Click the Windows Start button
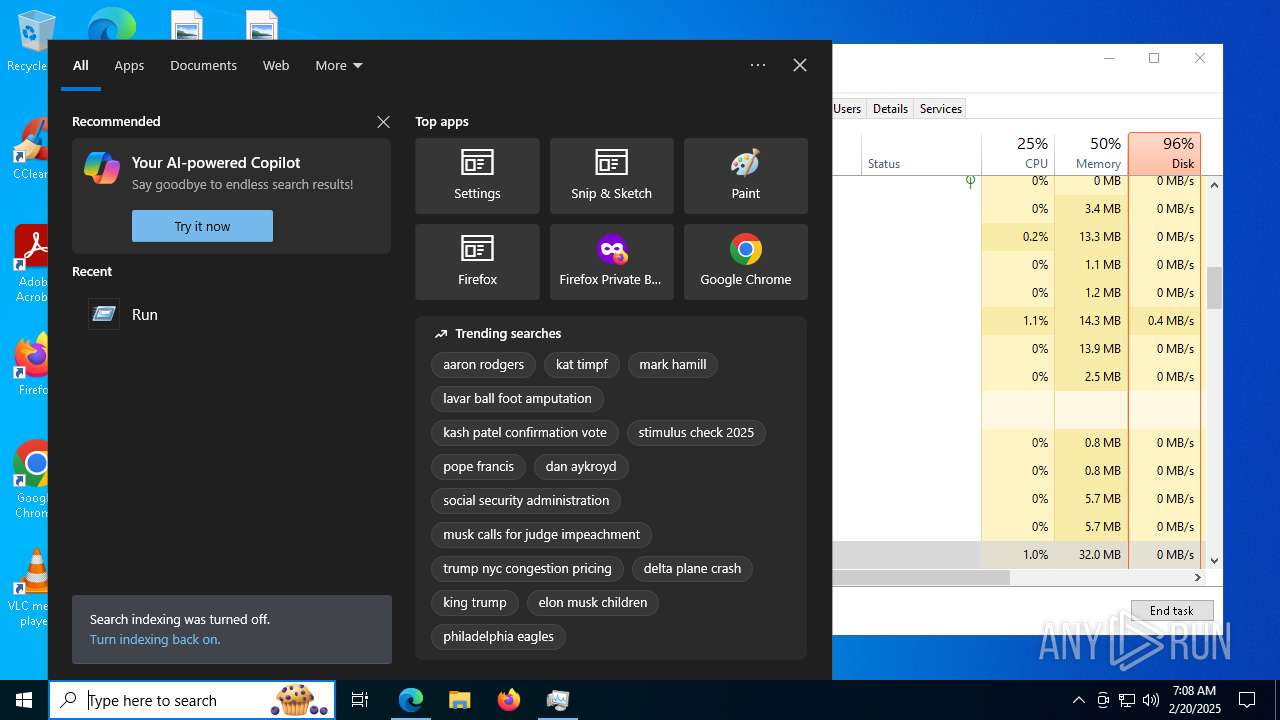This screenshot has height=720, width=1280. pos(24,700)
